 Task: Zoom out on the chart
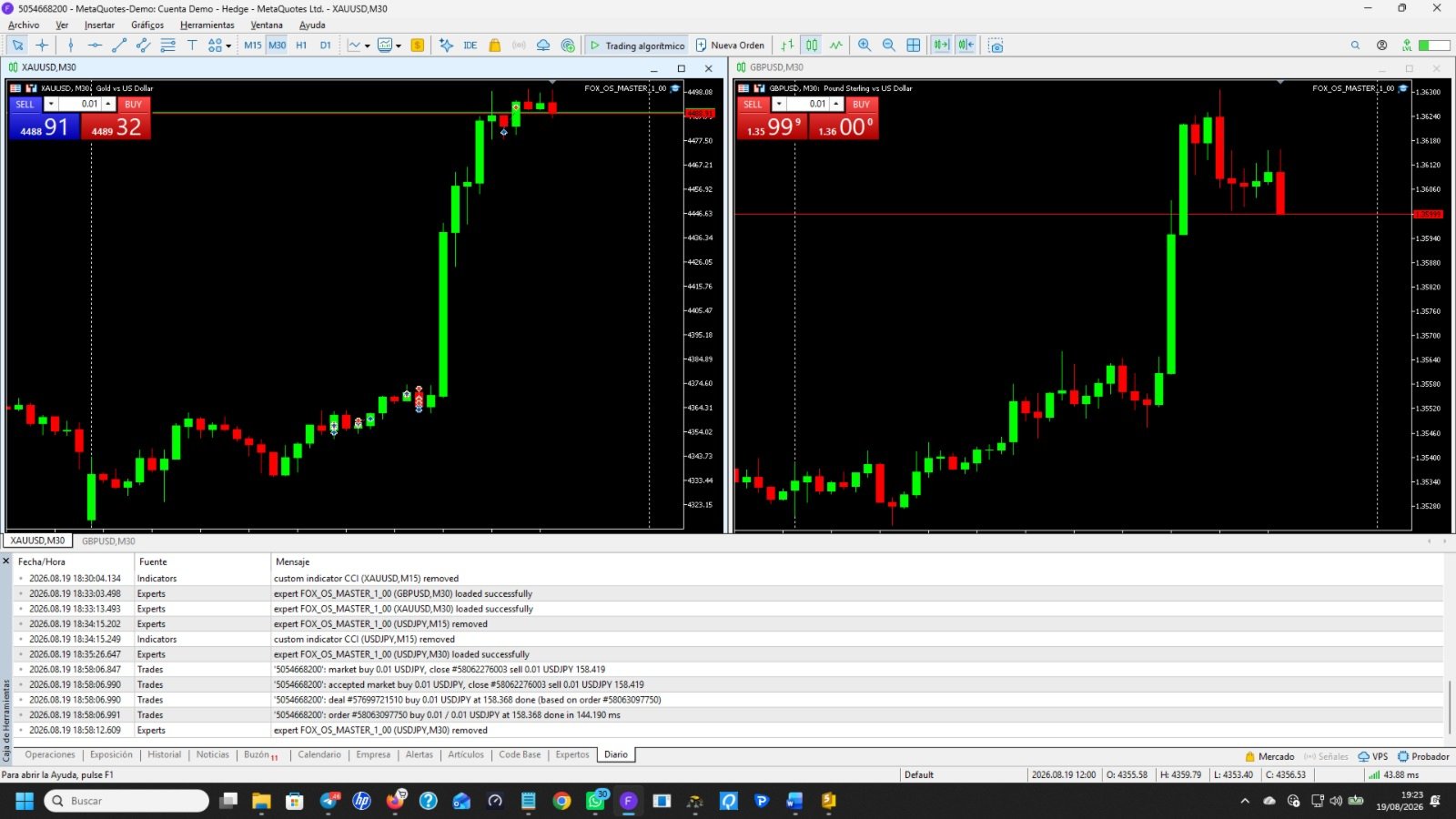[889, 45]
